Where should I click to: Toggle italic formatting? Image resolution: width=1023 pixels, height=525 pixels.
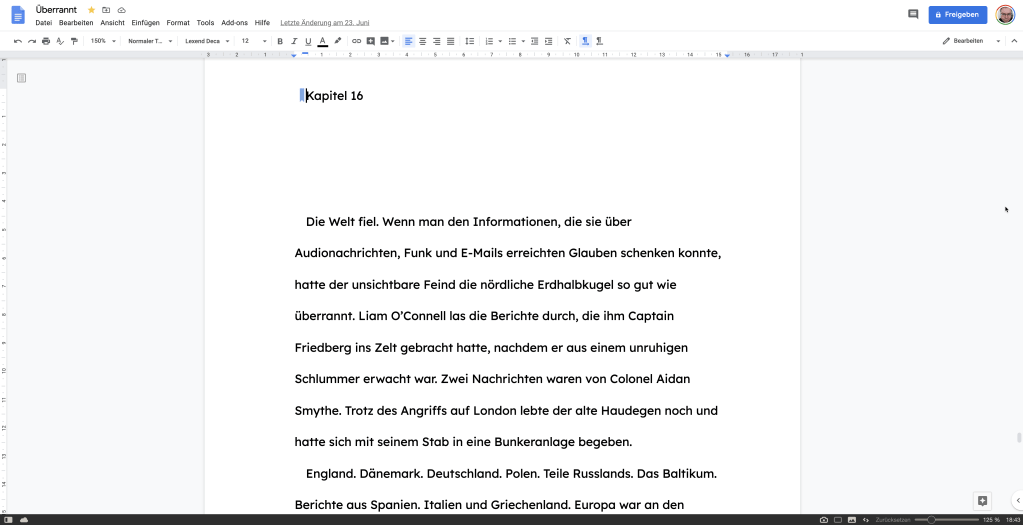pyautogui.click(x=294, y=41)
